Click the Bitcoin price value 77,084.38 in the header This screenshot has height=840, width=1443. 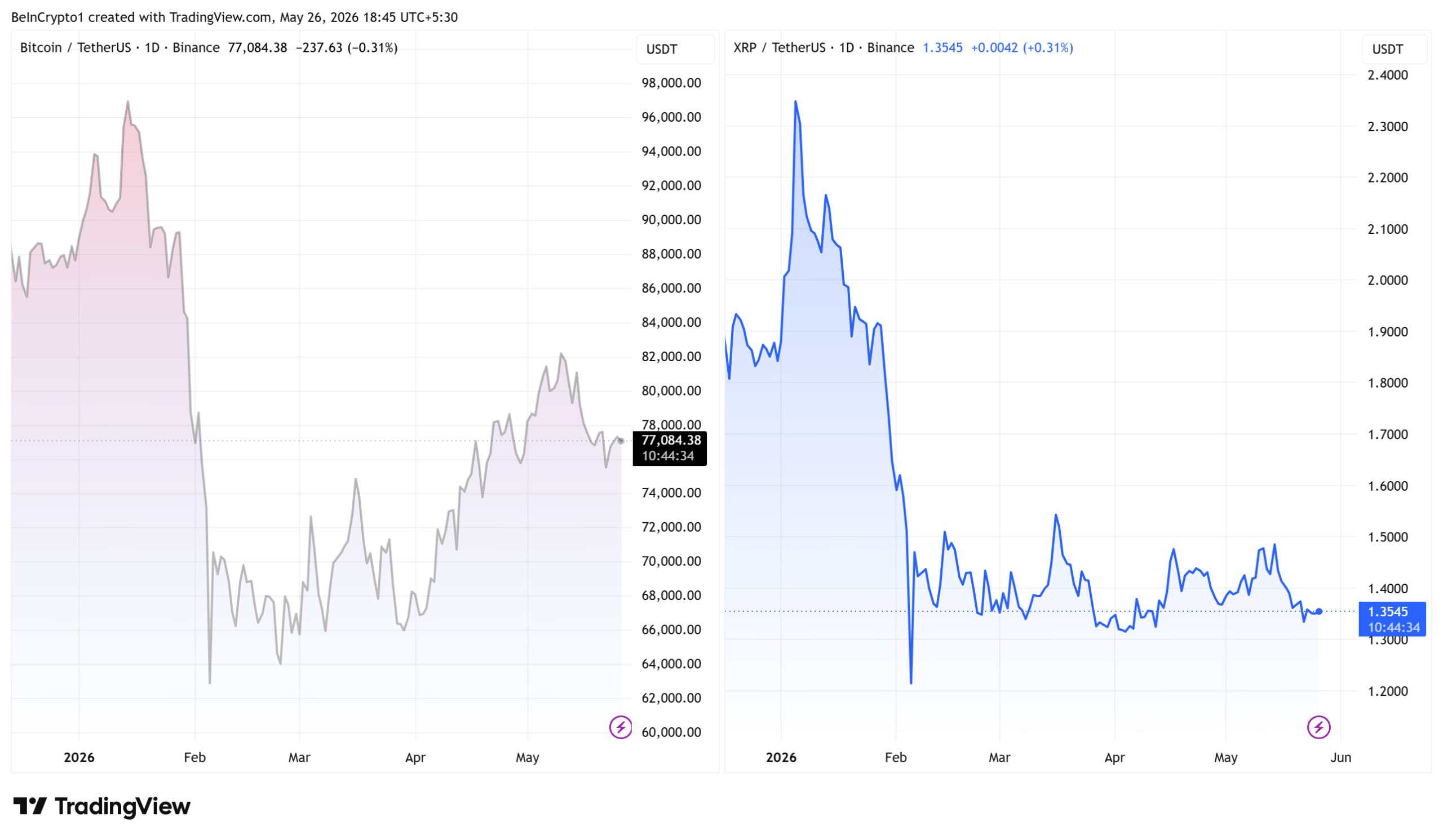pos(257,47)
